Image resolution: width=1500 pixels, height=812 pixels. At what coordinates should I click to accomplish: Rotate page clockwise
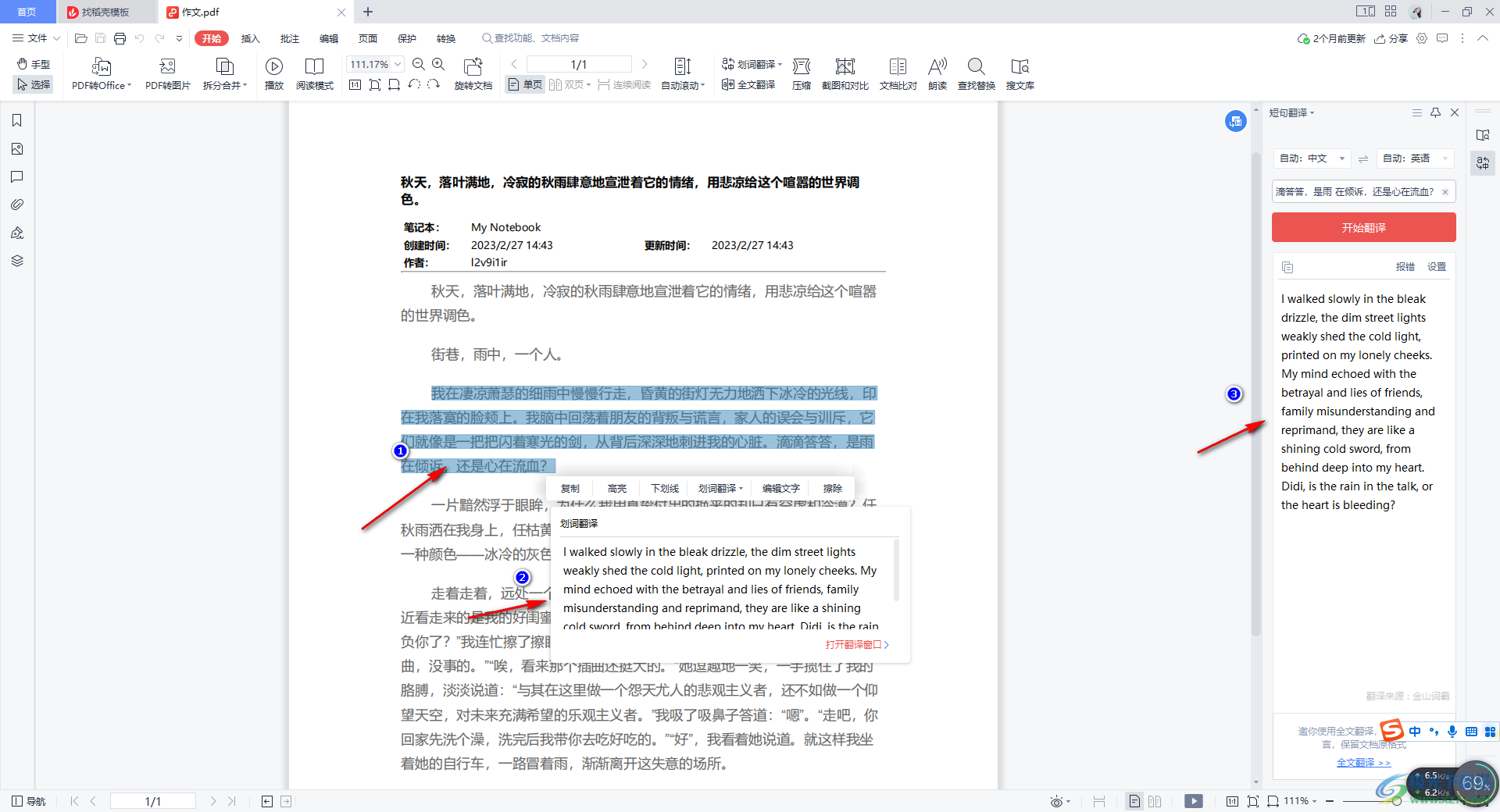click(x=434, y=84)
